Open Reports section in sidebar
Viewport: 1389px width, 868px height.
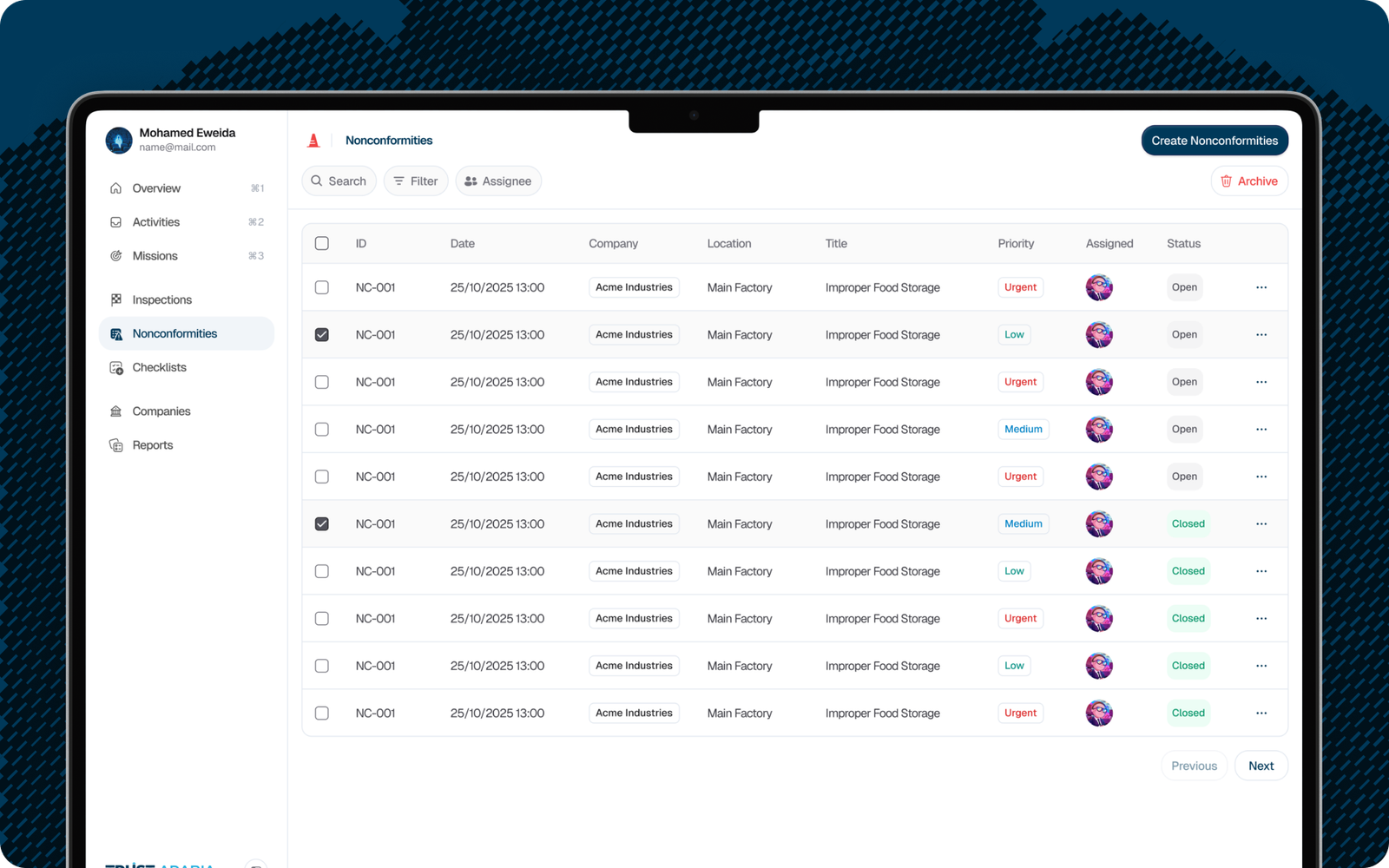tap(187, 445)
